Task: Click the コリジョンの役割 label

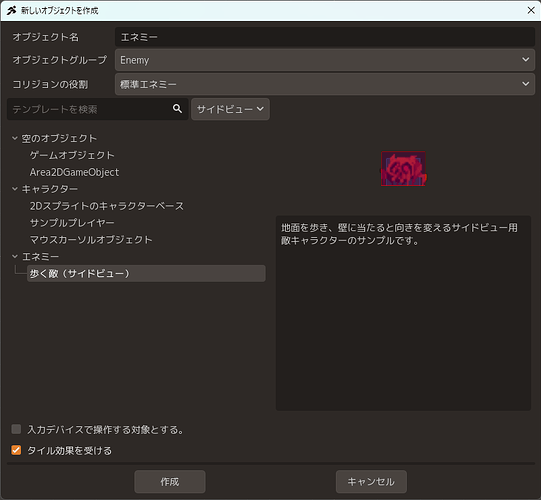Action: click(50, 84)
